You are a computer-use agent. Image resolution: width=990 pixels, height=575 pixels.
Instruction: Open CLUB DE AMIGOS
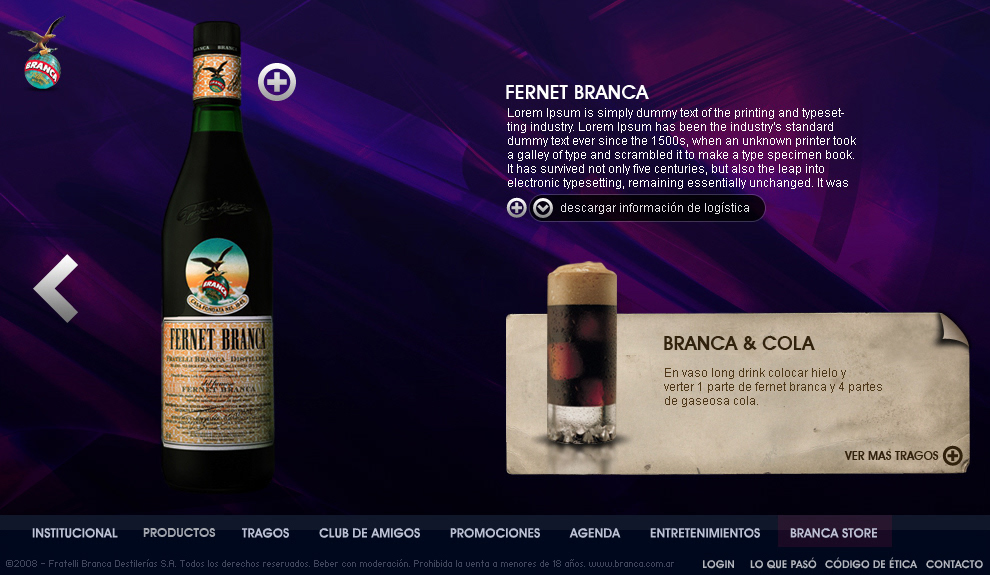[369, 533]
